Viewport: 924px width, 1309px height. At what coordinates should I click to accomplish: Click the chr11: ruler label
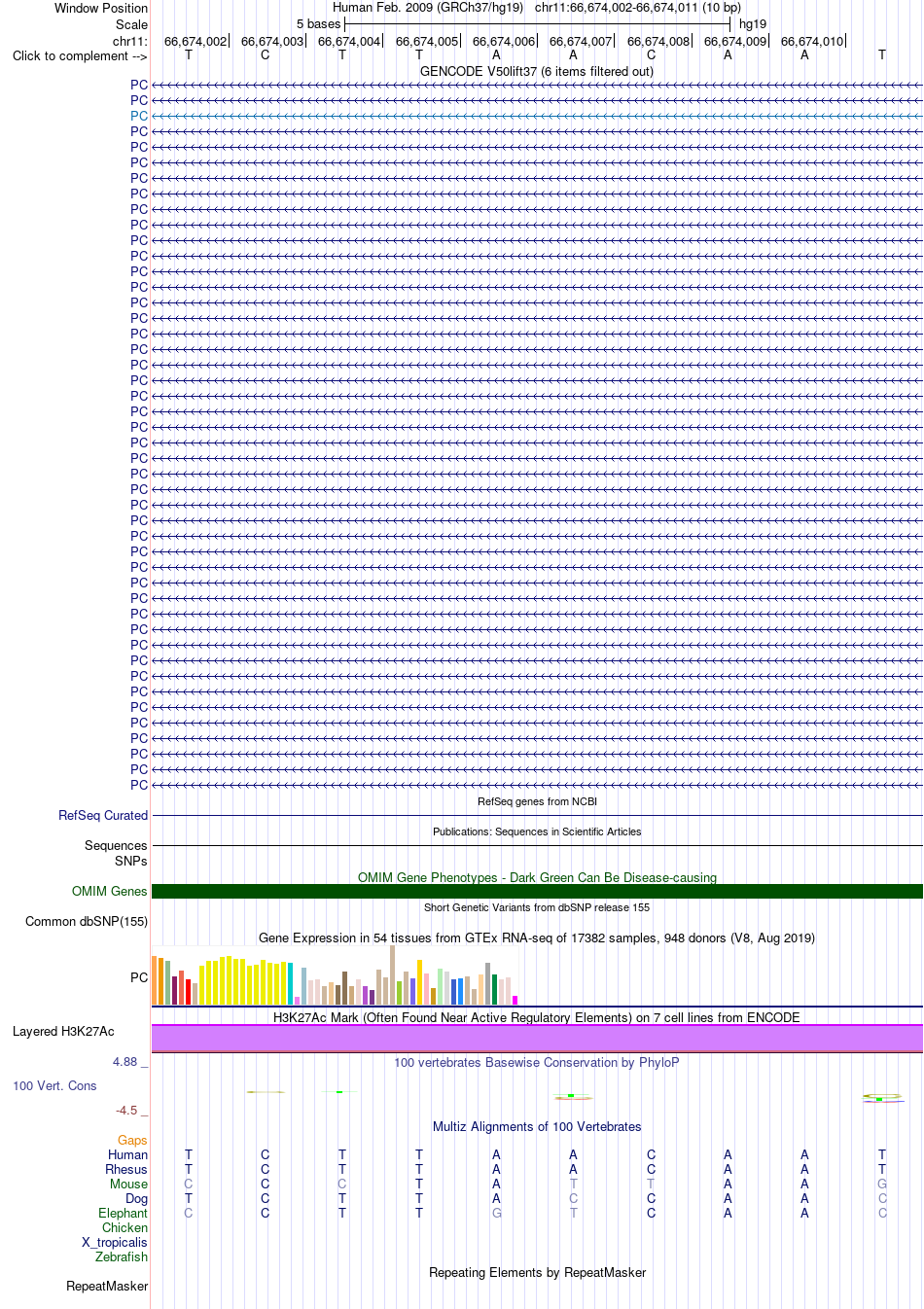(130, 41)
